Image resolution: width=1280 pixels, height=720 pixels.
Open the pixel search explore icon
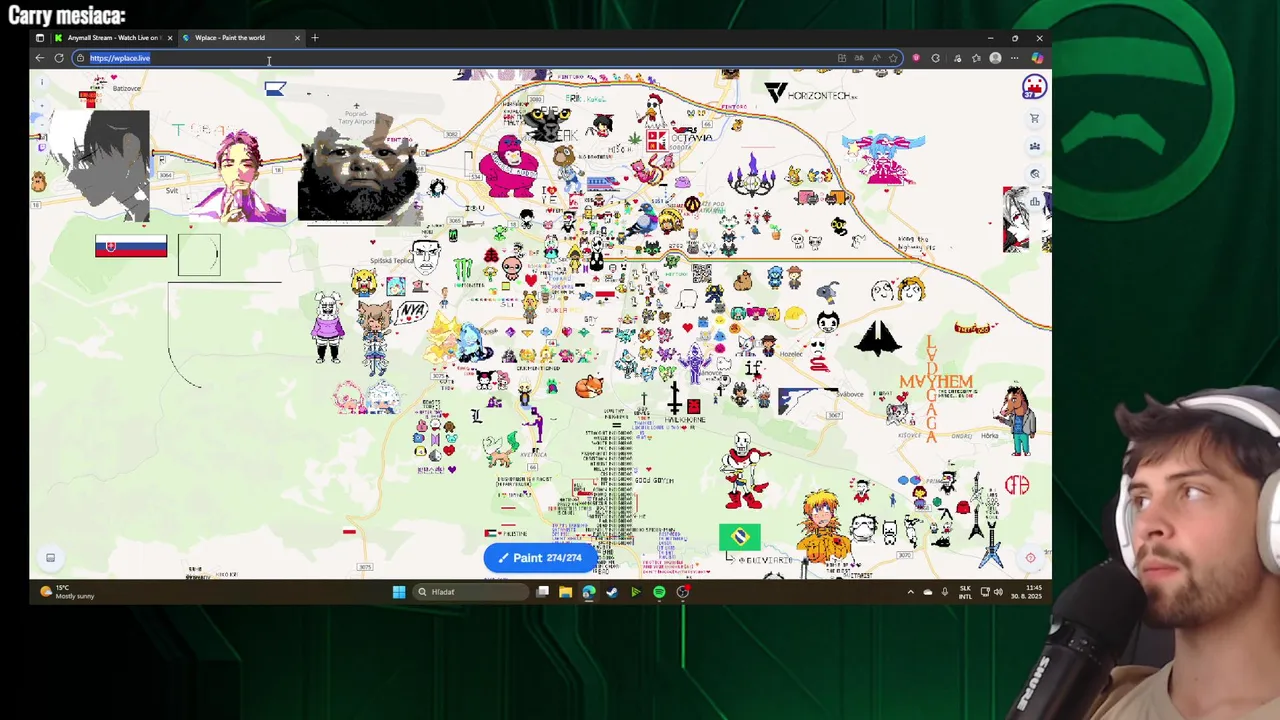(x=1034, y=173)
